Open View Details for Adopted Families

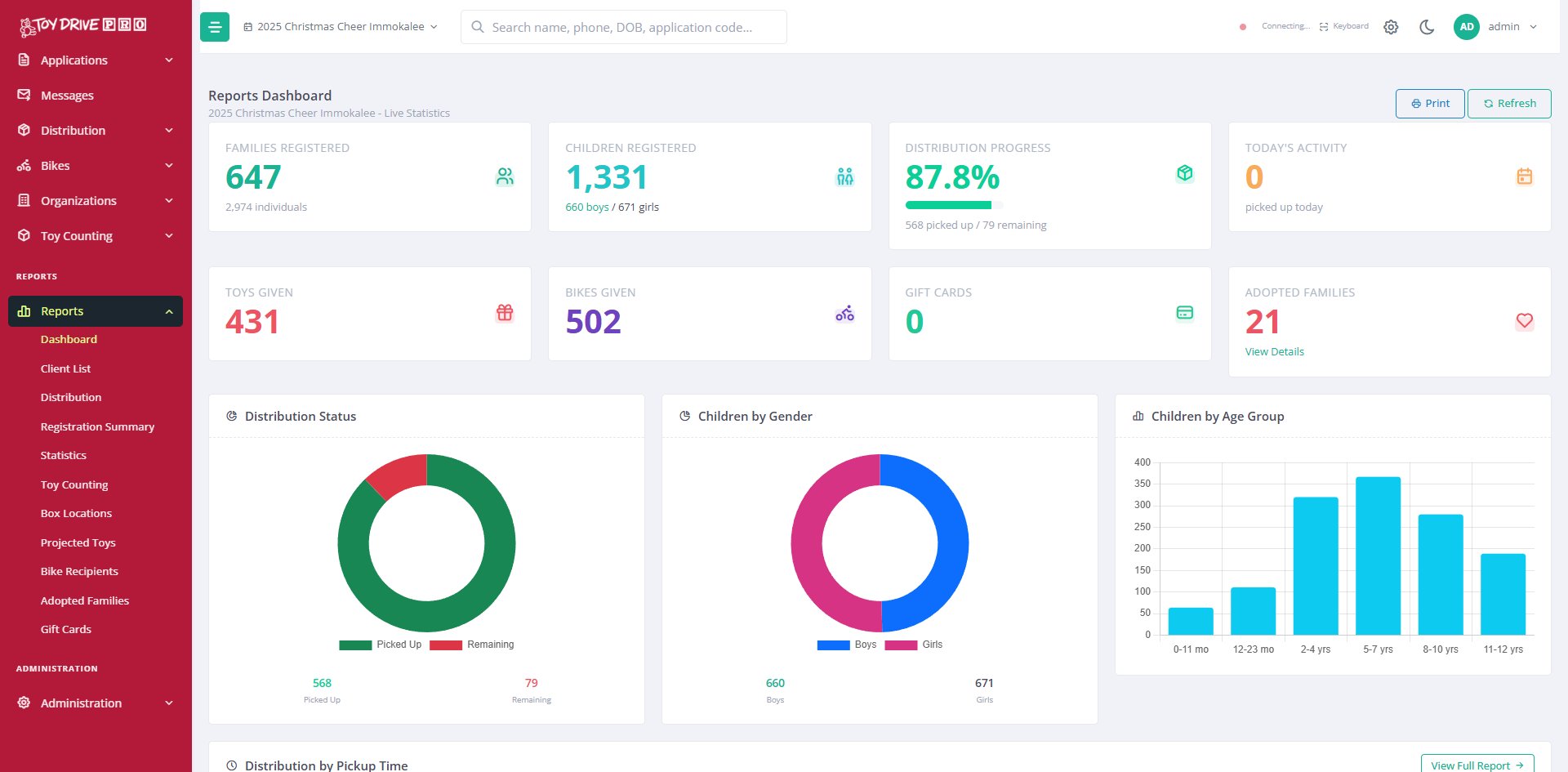pyautogui.click(x=1274, y=351)
